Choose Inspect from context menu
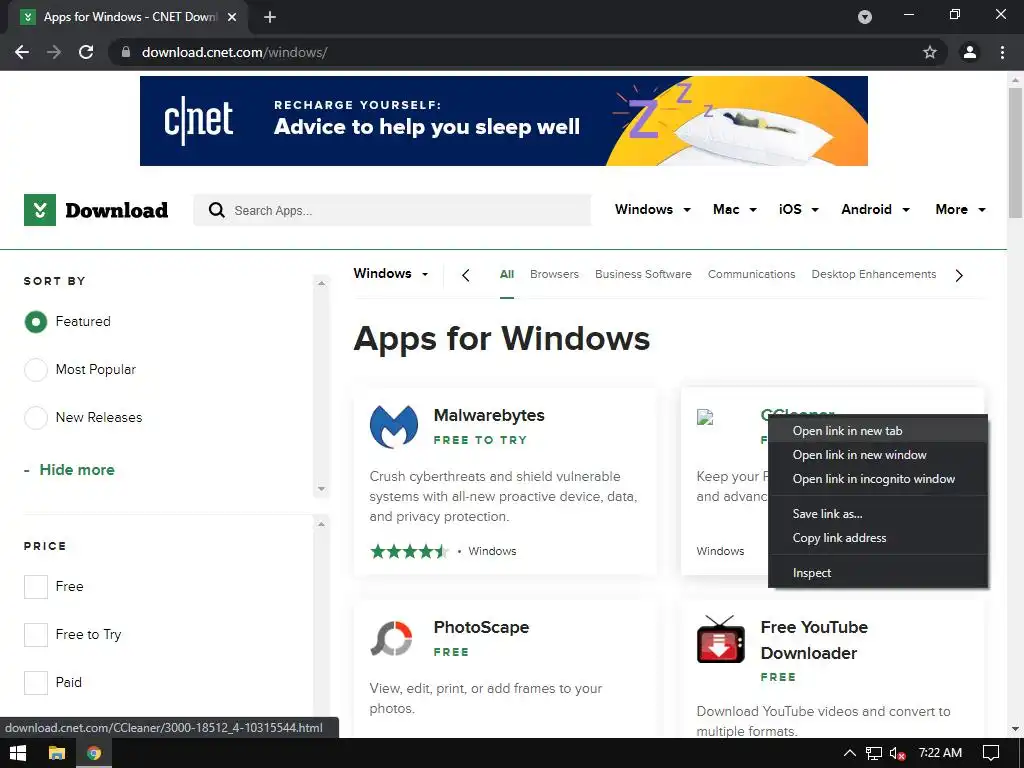The image size is (1024, 768). point(878,573)
